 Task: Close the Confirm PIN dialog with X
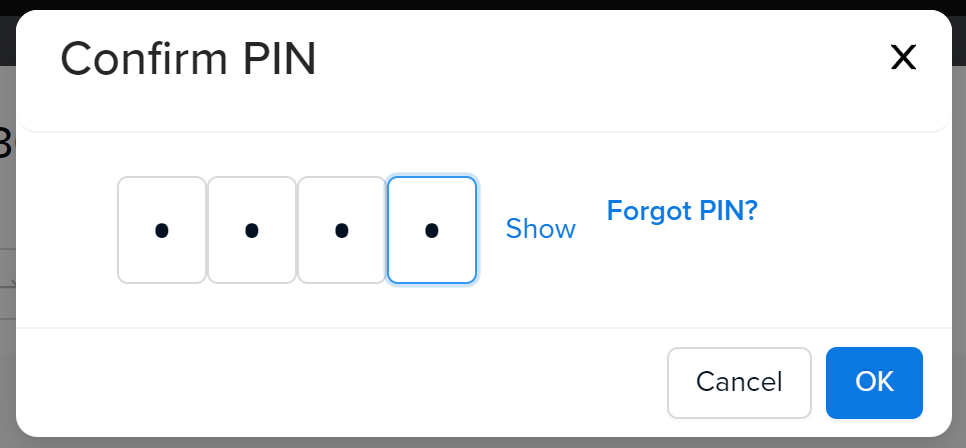pyautogui.click(x=903, y=58)
